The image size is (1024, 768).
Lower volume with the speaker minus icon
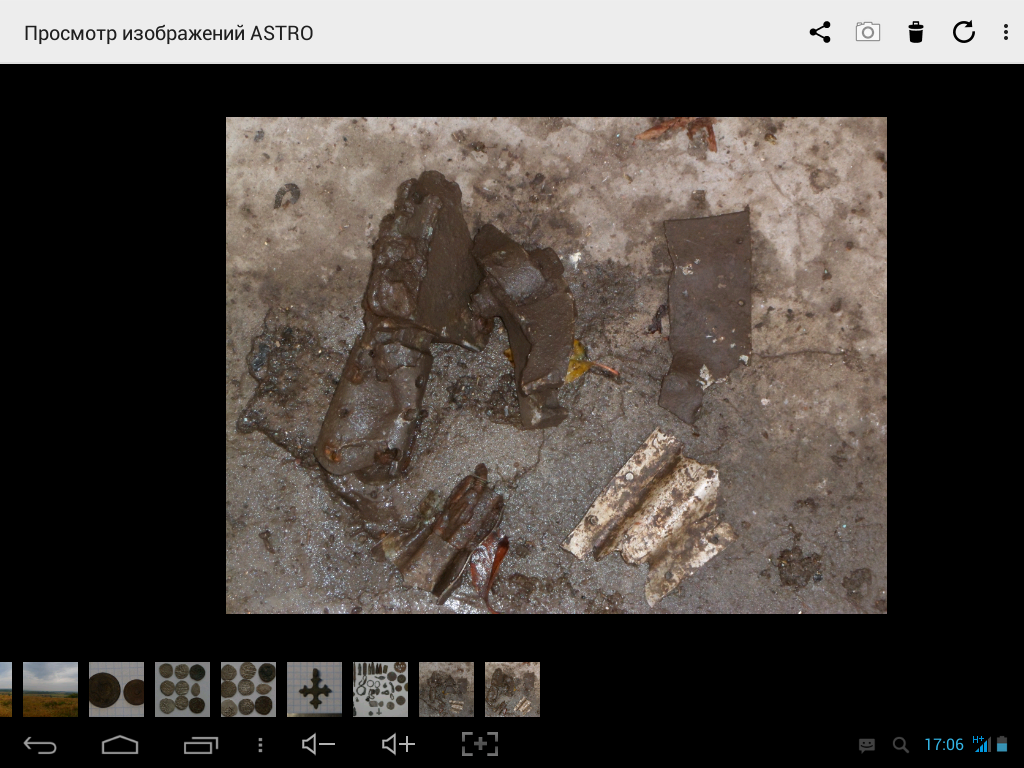(x=319, y=744)
